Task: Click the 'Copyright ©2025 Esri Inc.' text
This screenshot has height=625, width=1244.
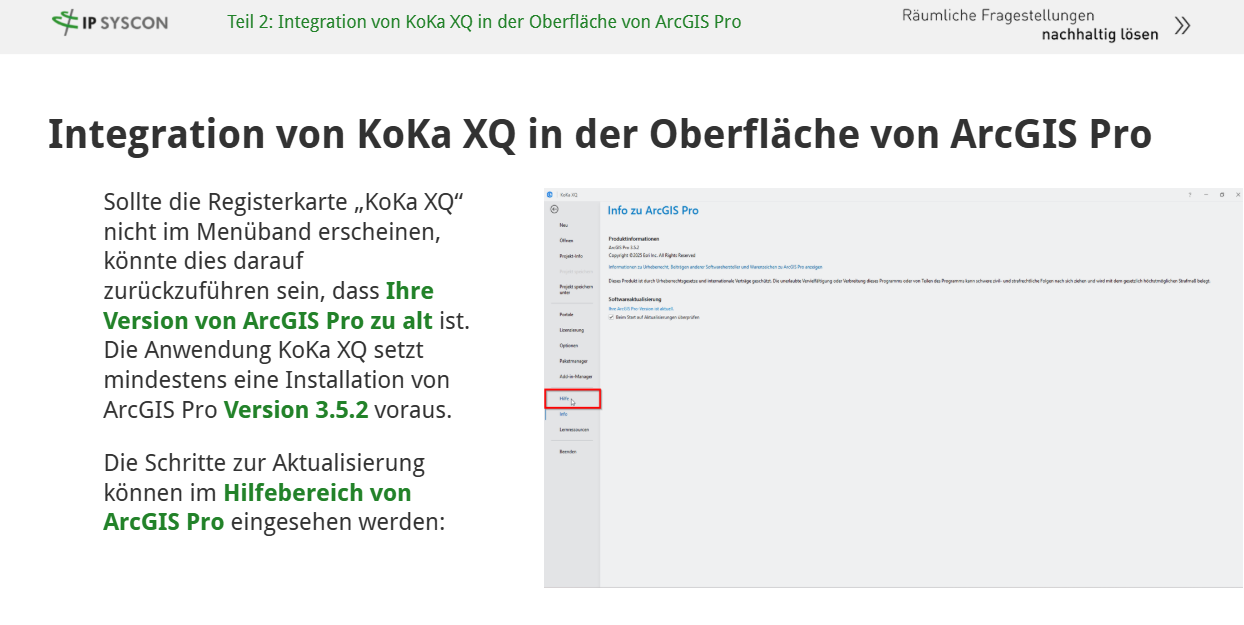Action: tap(651, 255)
